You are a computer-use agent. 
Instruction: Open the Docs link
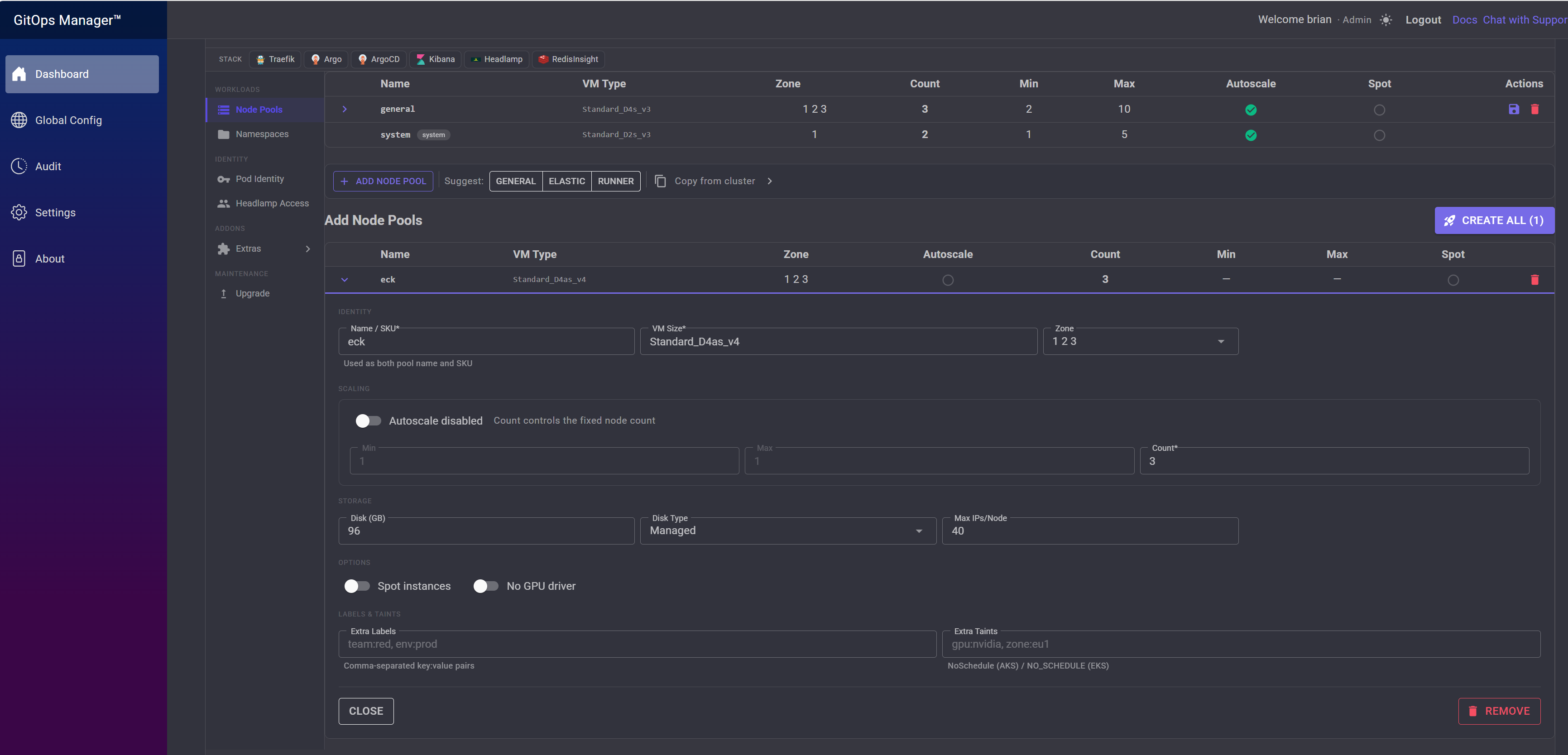click(x=1464, y=19)
